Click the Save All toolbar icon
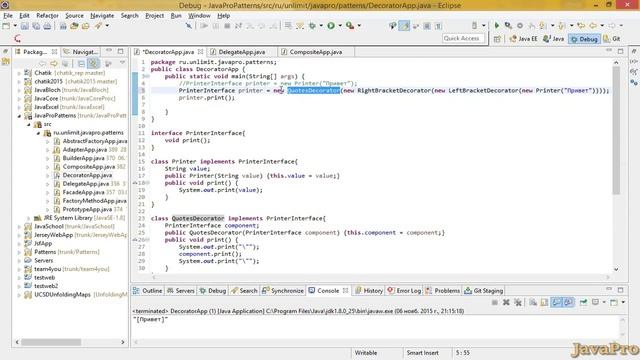Image resolution: width=640 pixels, height=360 pixels. pos(36,26)
